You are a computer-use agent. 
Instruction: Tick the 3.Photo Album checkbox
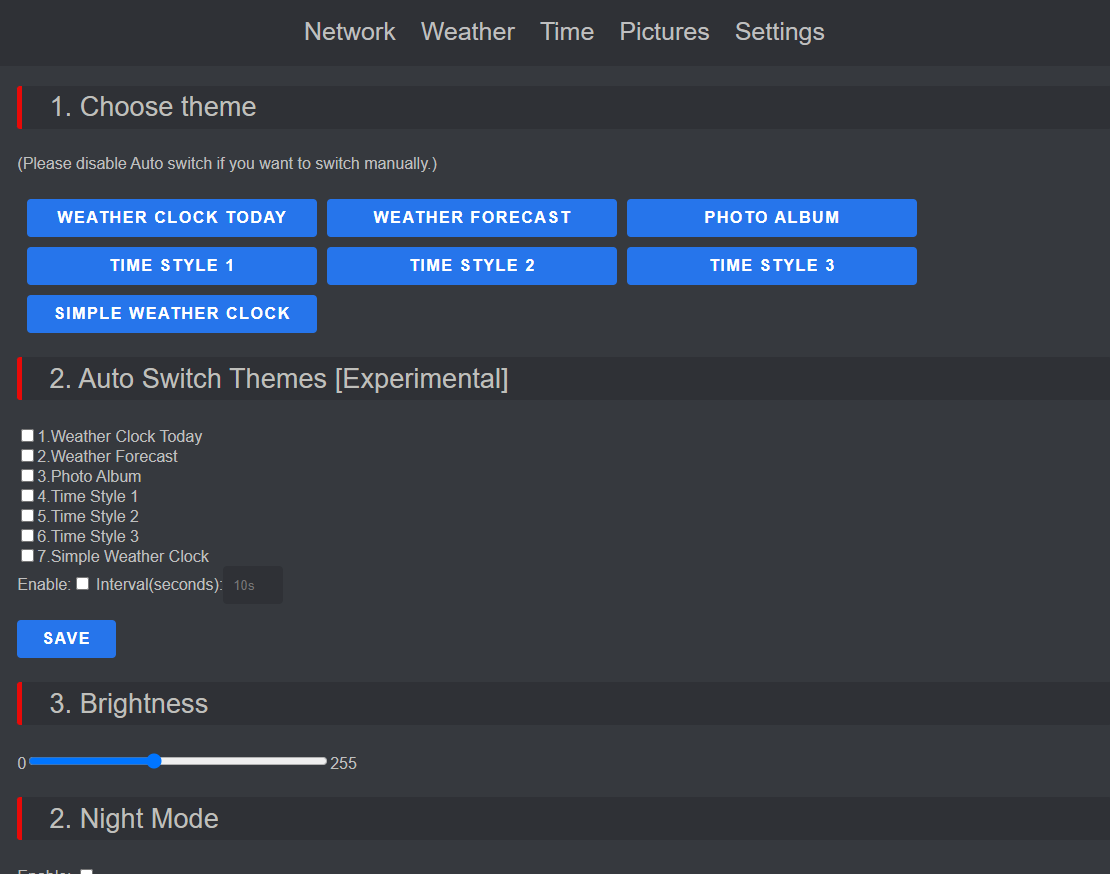(x=27, y=476)
